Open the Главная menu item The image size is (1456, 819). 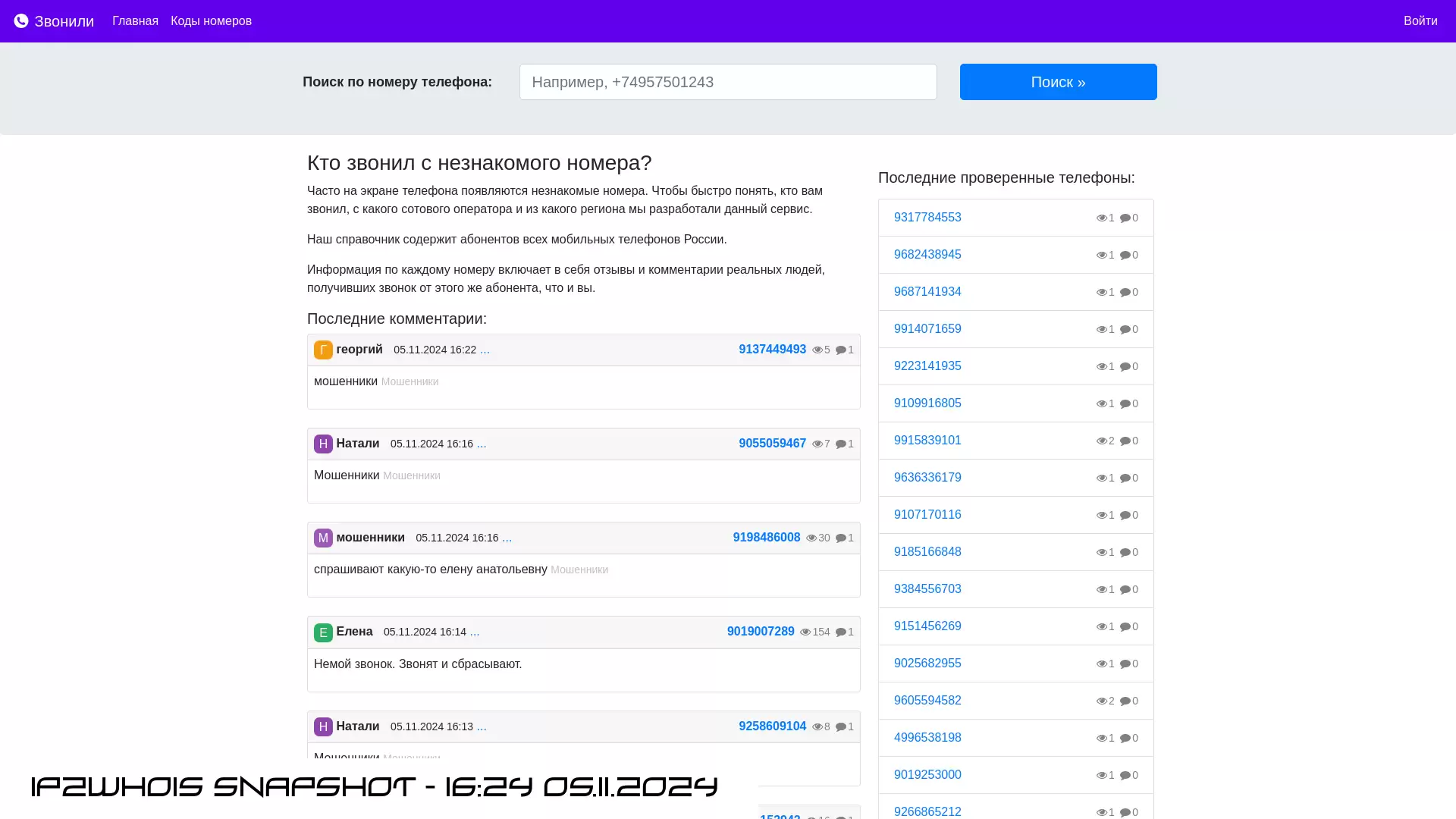coord(135,21)
